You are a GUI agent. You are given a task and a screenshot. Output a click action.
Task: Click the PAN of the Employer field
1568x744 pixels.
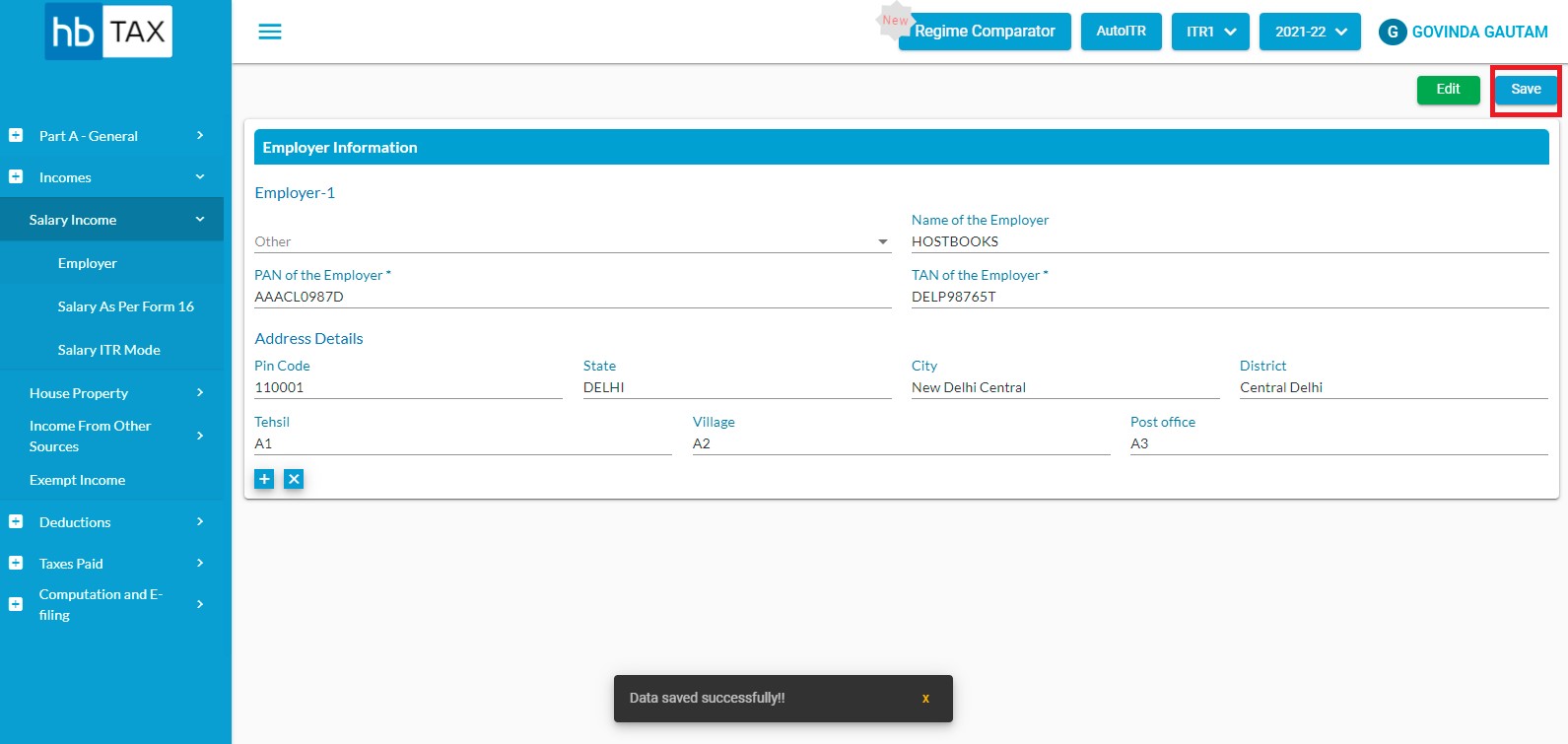tap(573, 297)
